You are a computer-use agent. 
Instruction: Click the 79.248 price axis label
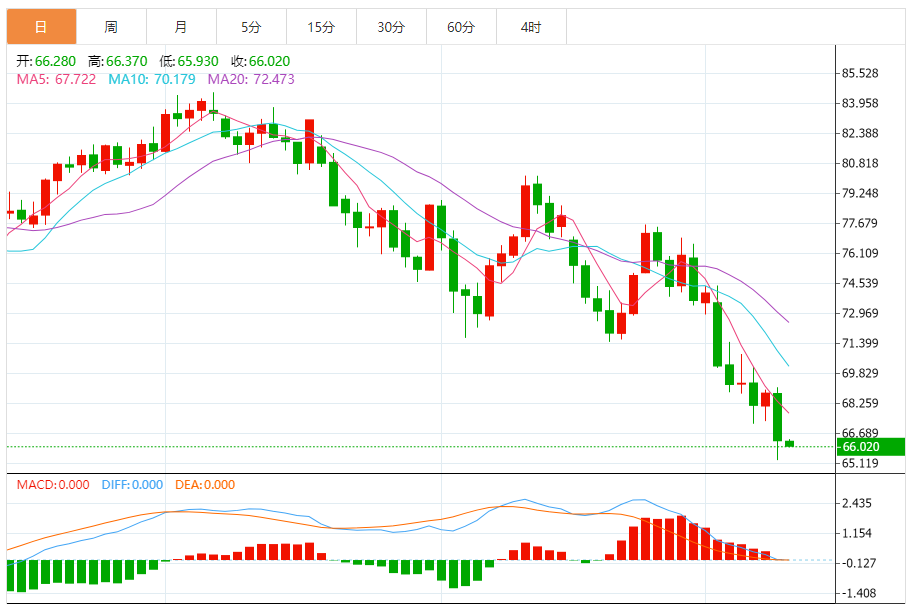coord(860,193)
